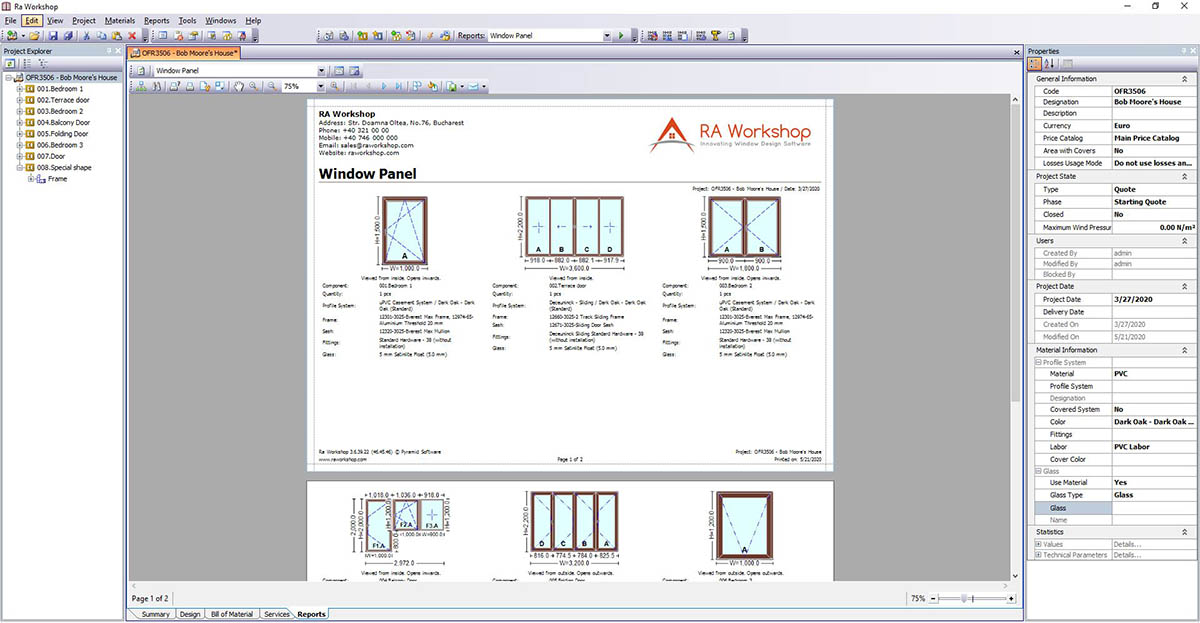
Task: Switch properties to categorized view icon
Action: pos(1036,63)
